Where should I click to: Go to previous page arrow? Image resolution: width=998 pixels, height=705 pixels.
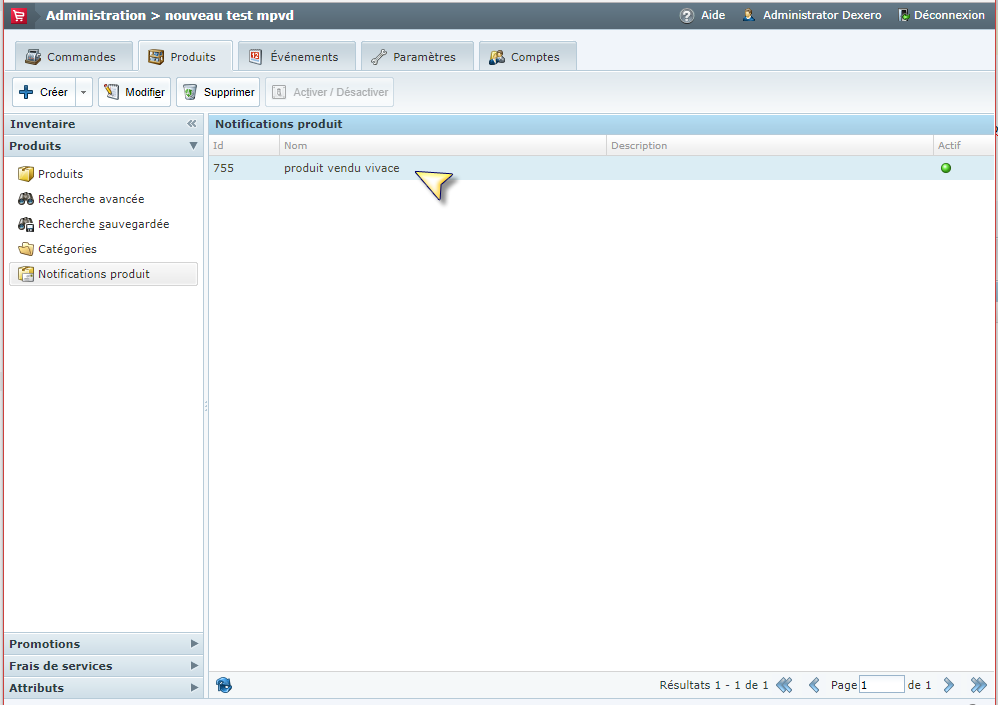(814, 685)
